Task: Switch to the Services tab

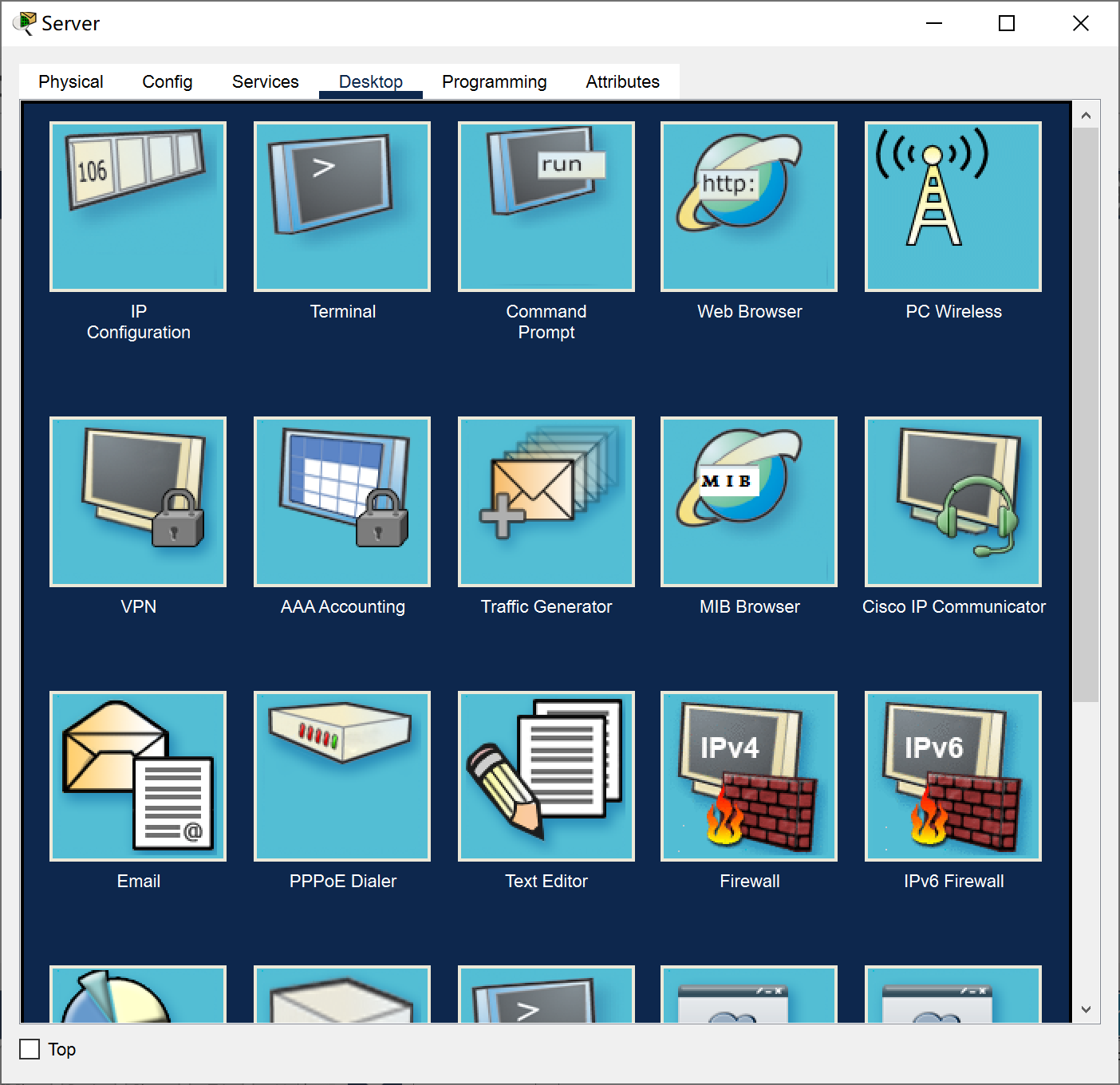Action: pyautogui.click(x=265, y=81)
